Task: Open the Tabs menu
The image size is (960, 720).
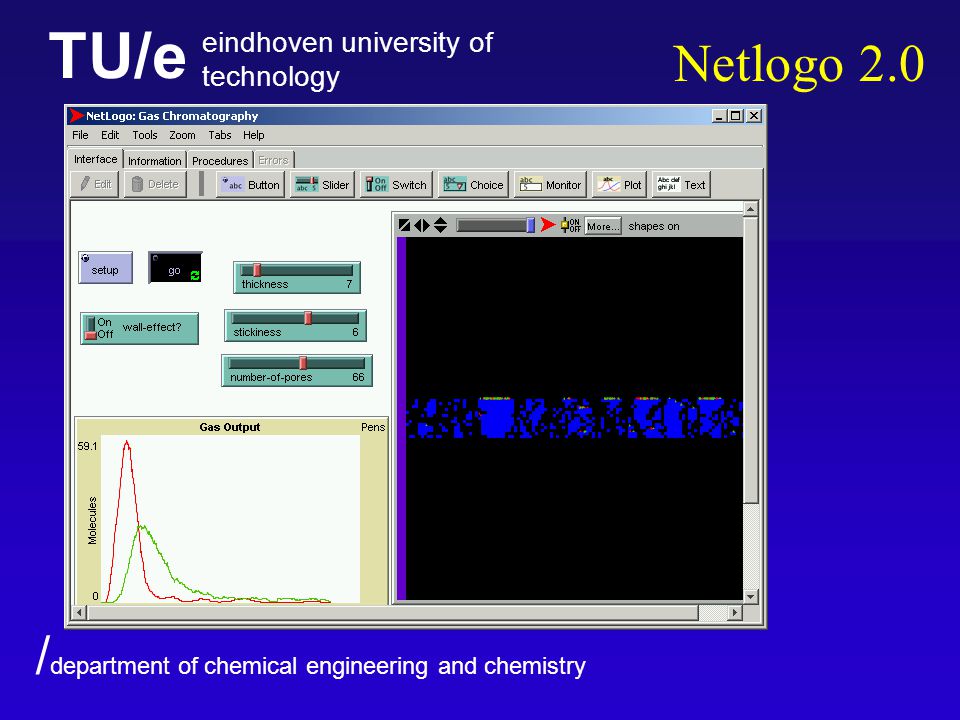Action: point(220,135)
